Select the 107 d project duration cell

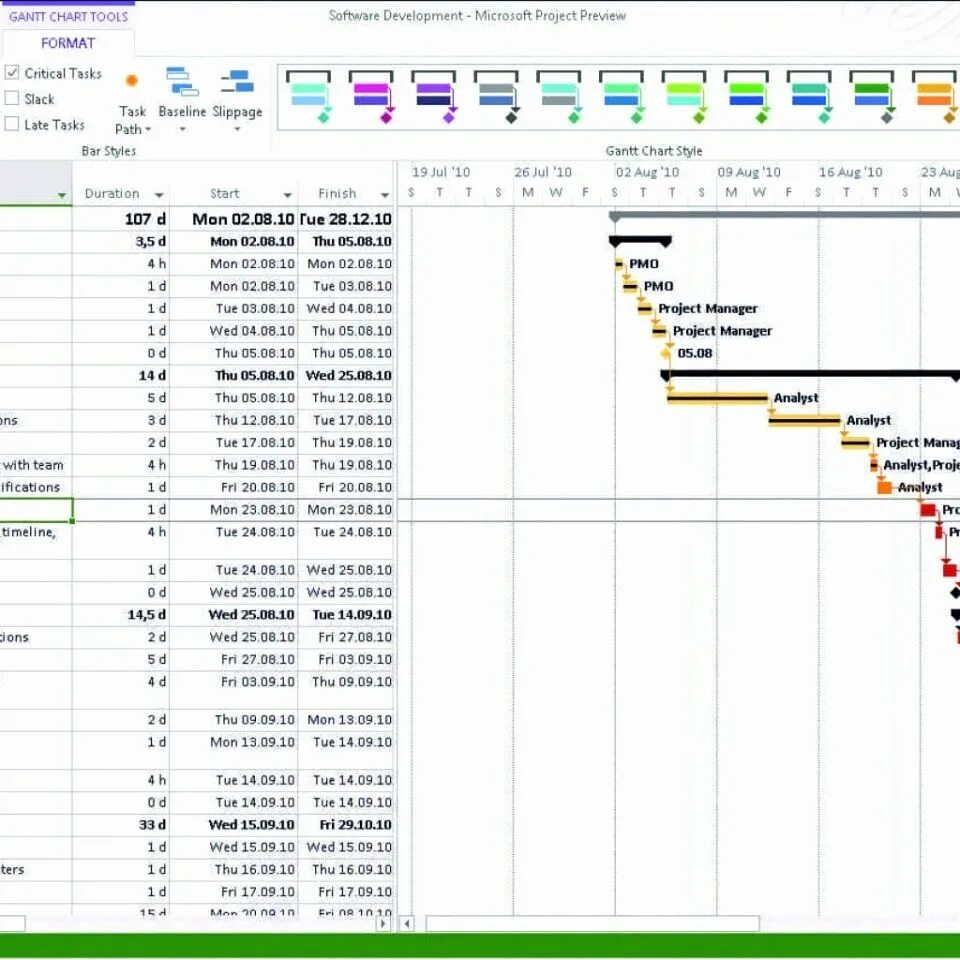click(121, 219)
